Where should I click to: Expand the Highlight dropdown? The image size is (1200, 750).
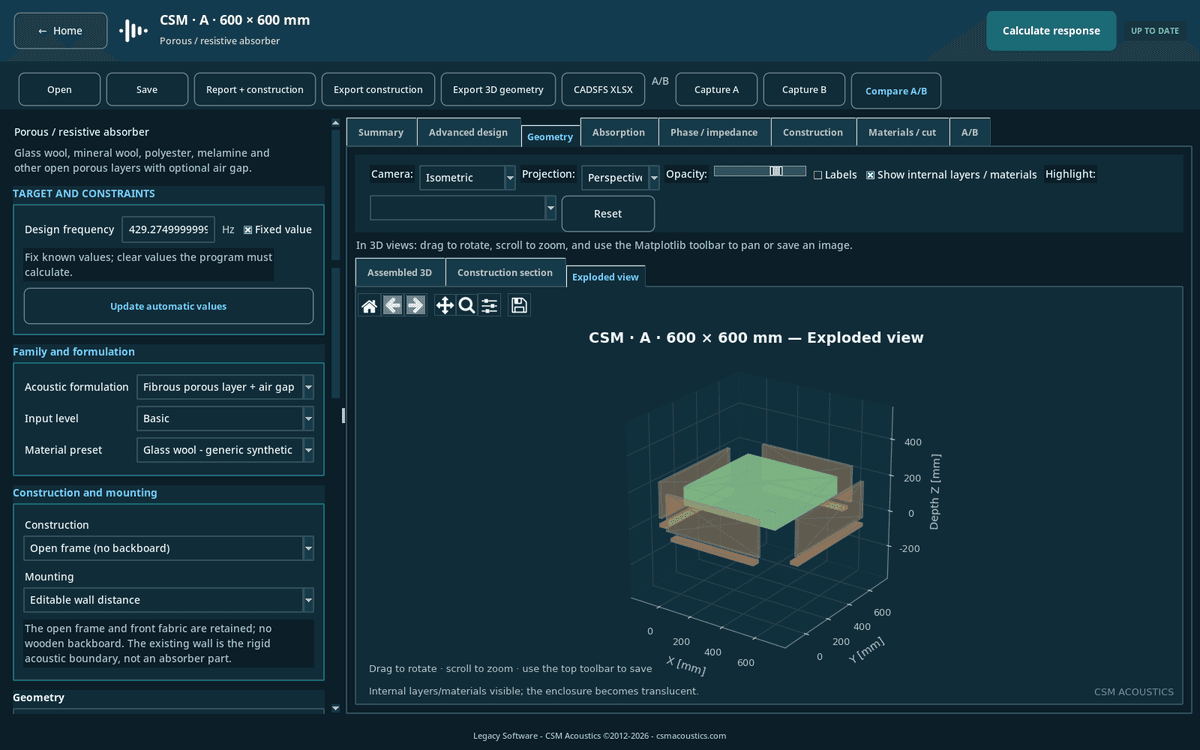[463, 208]
